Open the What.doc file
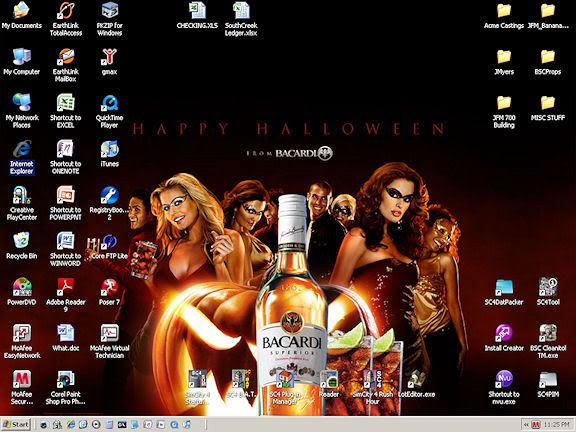The image size is (576, 432). [66, 338]
